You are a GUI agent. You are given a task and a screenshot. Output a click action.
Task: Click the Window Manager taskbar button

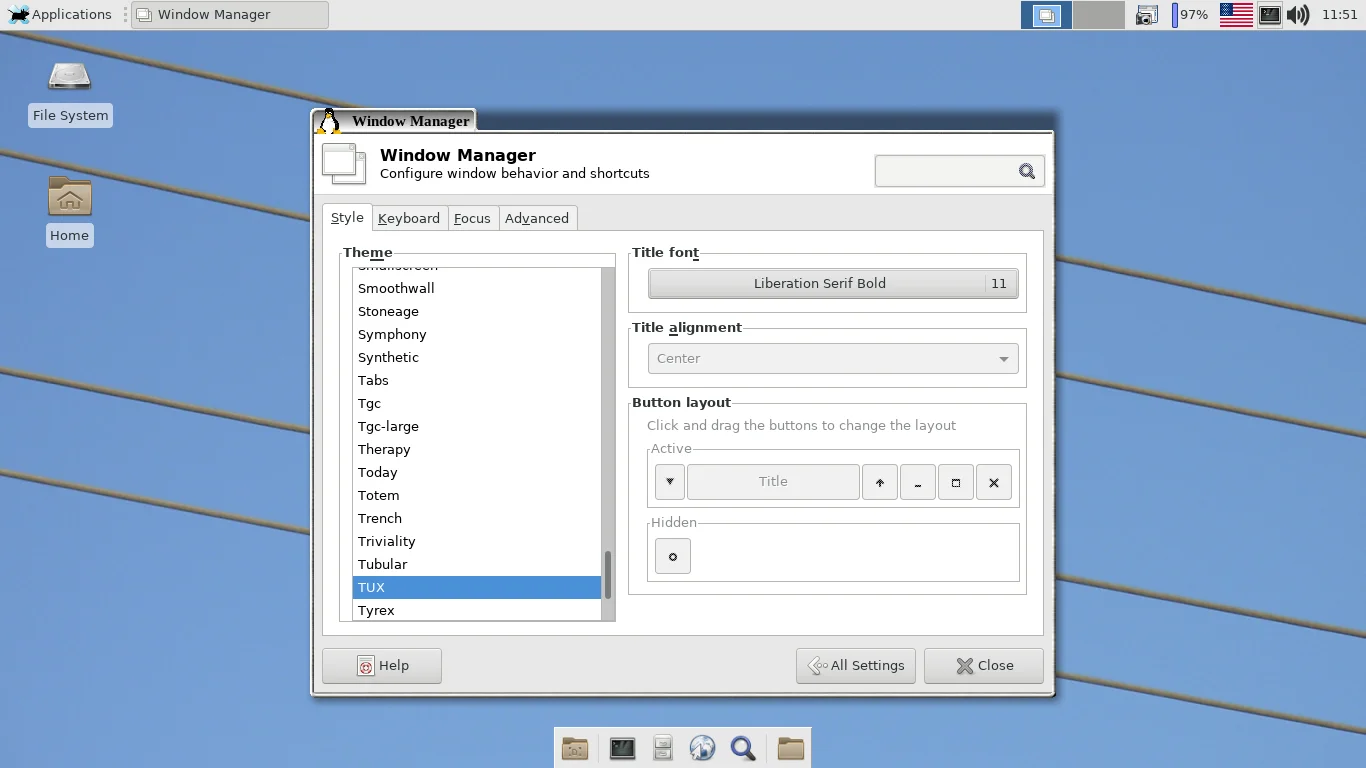229,15
